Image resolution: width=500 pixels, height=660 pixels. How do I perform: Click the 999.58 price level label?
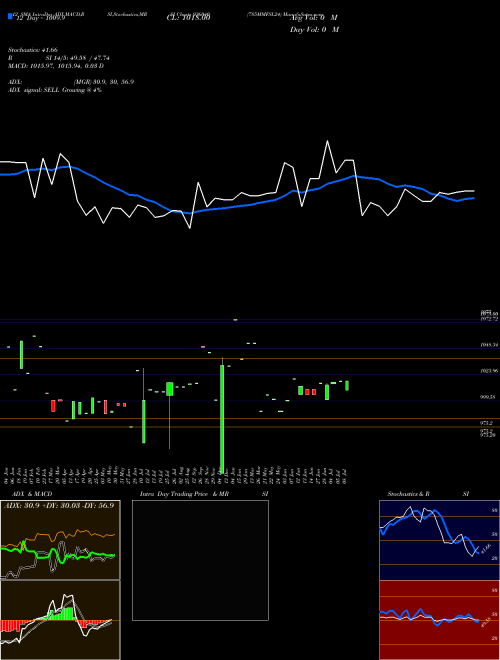[x=488, y=397]
